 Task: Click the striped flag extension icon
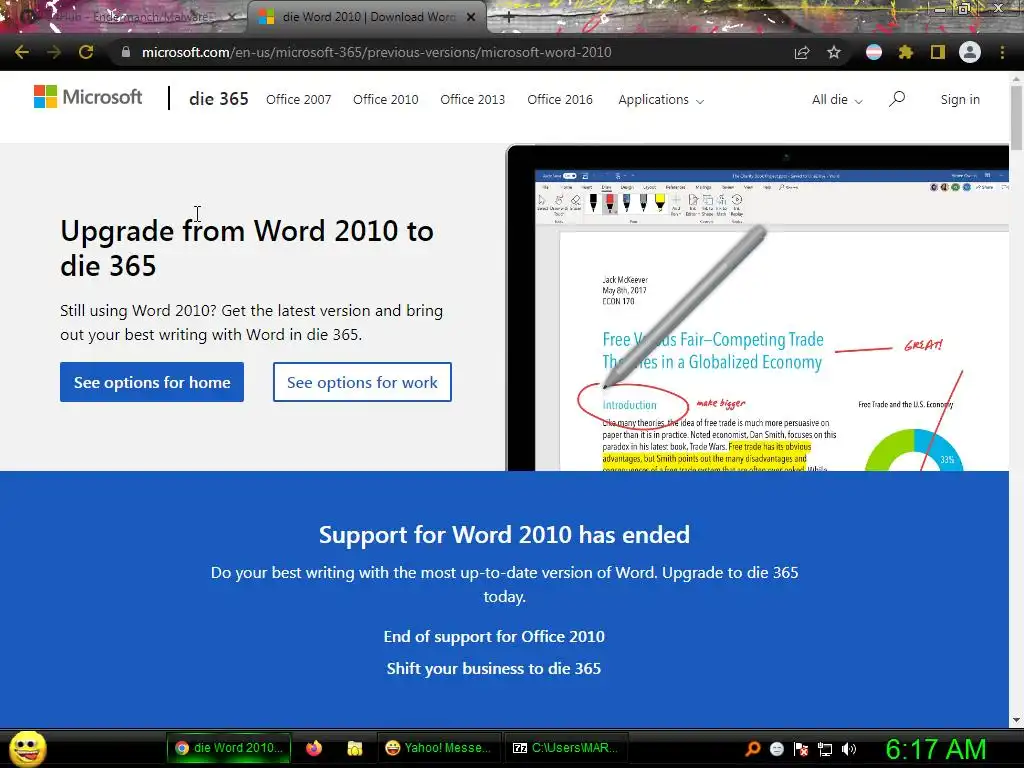coord(874,52)
